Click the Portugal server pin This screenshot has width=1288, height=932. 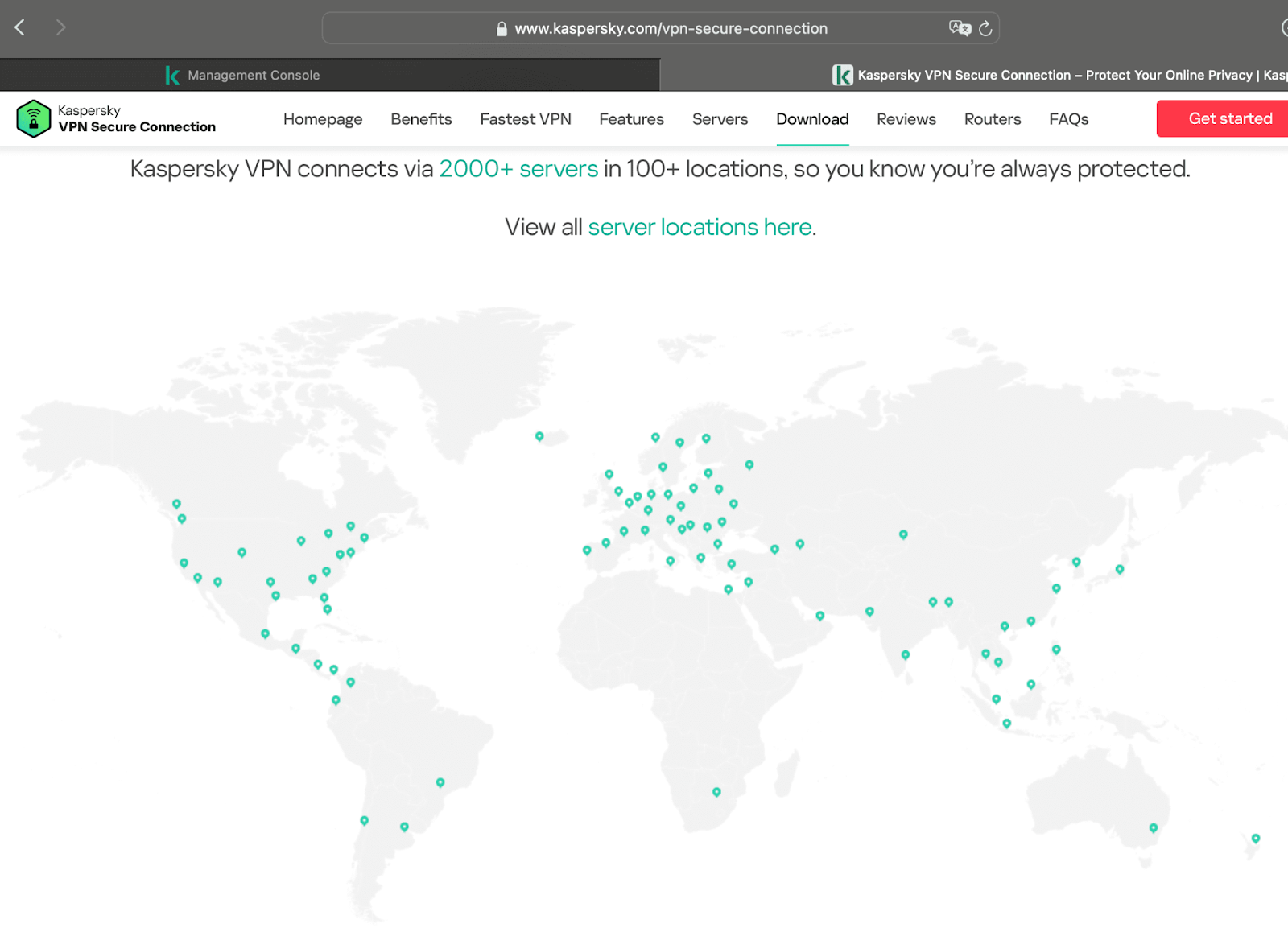(587, 551)
